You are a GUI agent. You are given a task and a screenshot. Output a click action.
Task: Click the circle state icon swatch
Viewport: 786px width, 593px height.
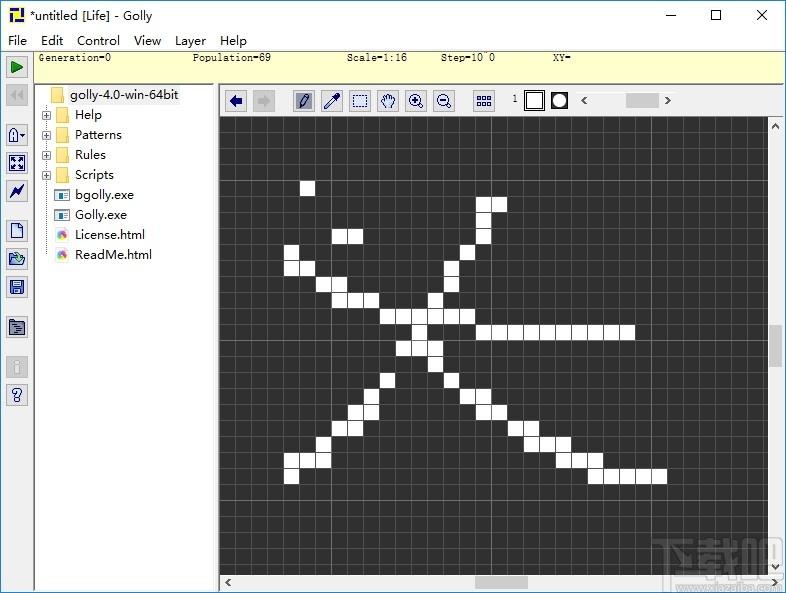559,101
